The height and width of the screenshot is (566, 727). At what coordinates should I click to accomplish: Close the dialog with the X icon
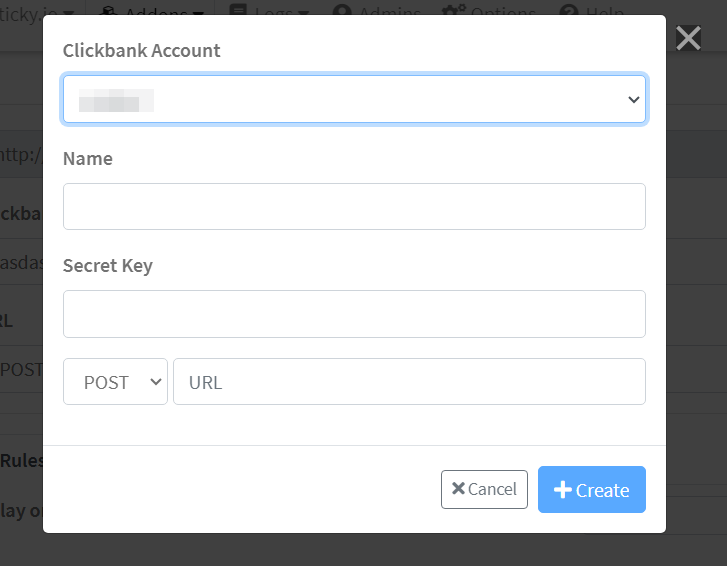point(688,38)
